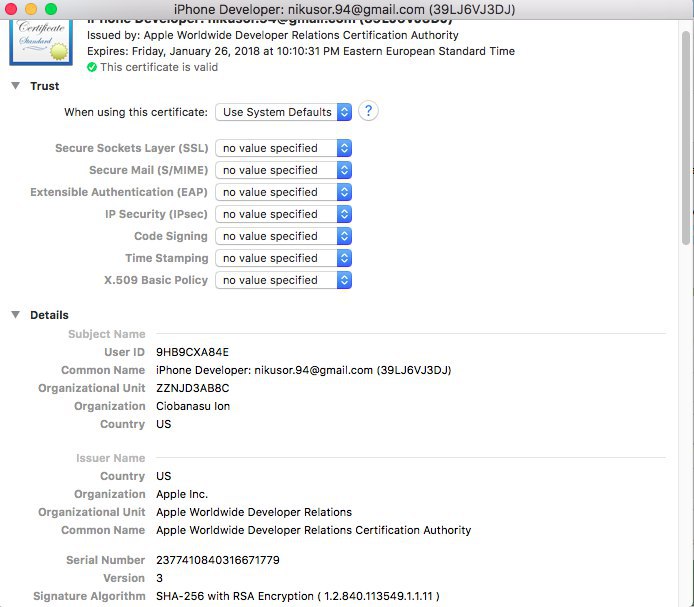Click the certificate thumbnail icon
This screenshot has height=607, width=694.
point(41,43)
